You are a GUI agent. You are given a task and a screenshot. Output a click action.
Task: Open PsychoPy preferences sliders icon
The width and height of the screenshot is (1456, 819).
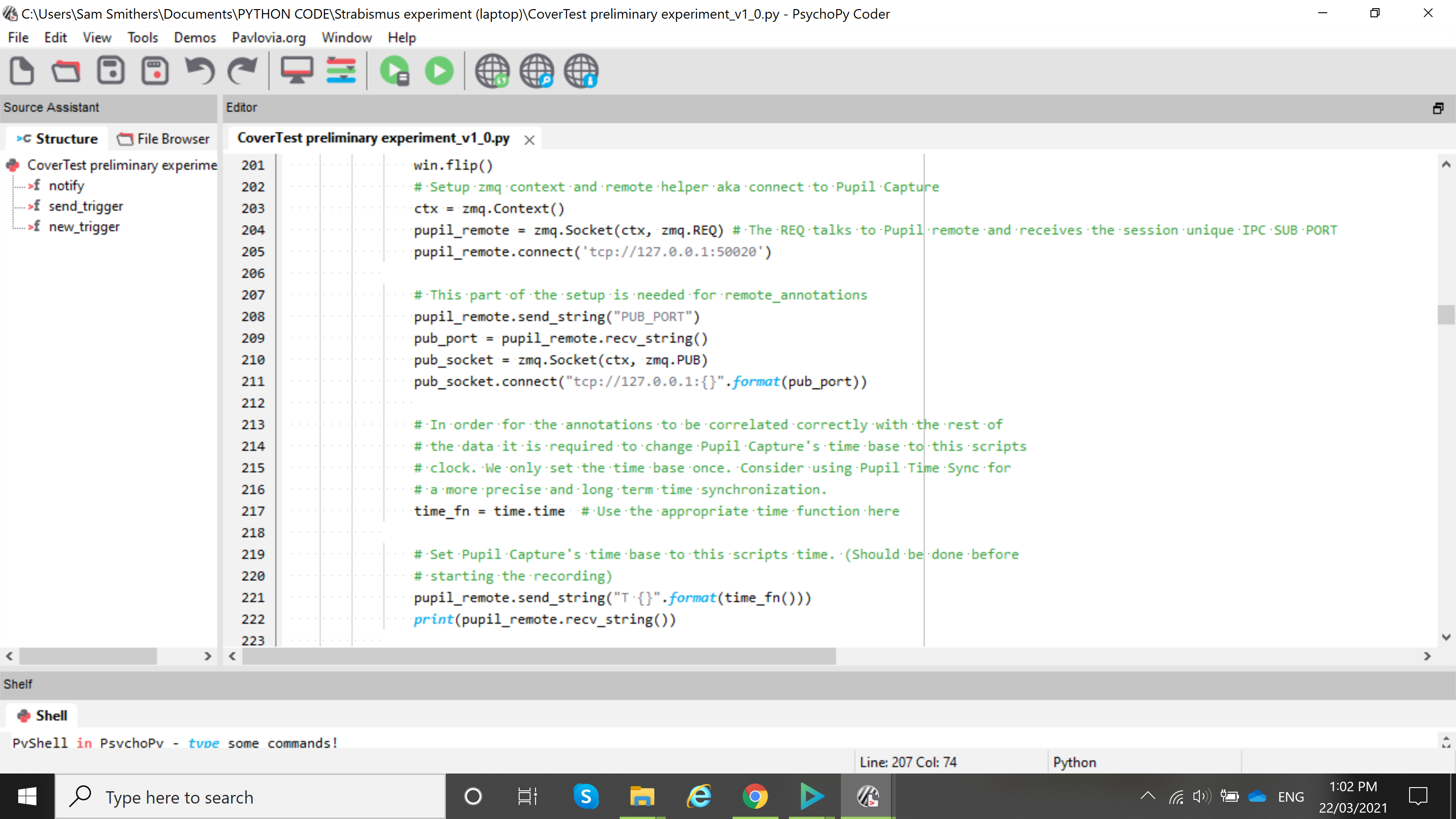[x=341, y=71]
